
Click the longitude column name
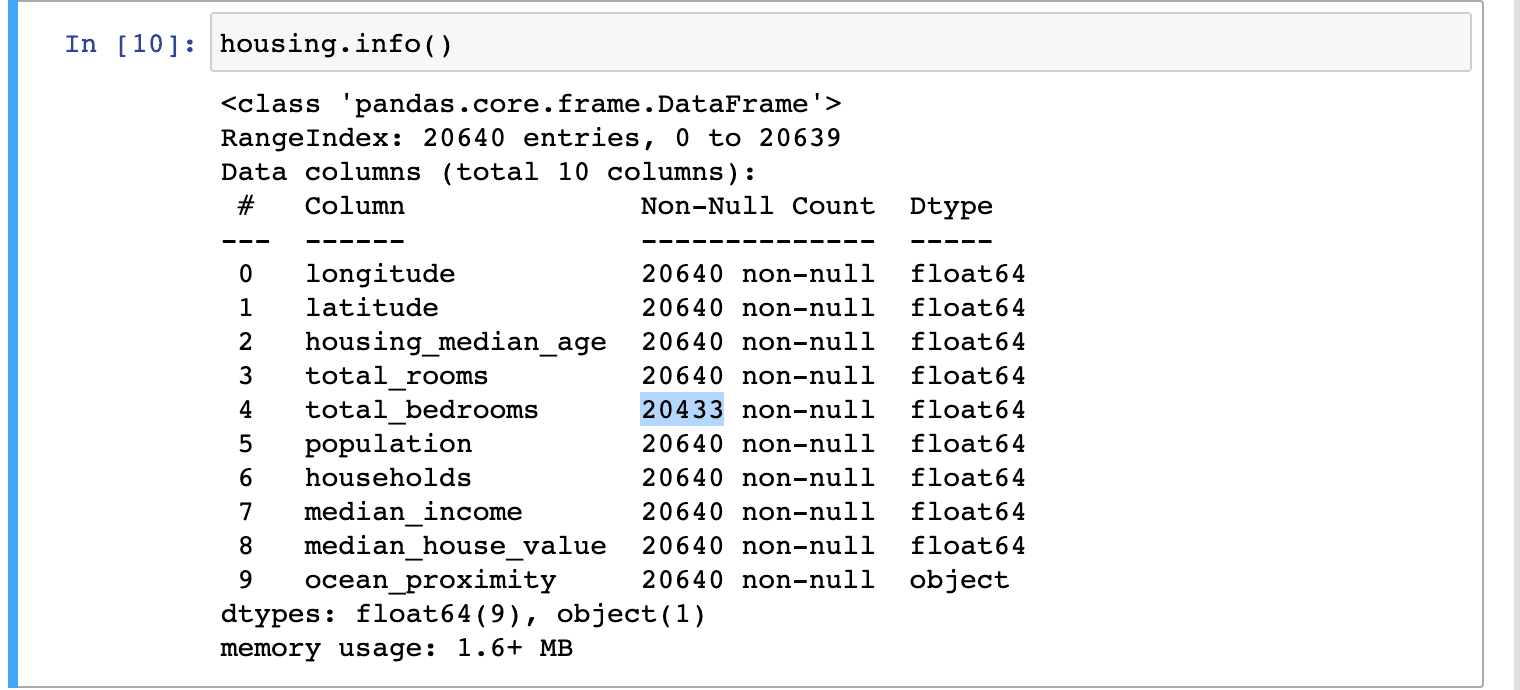[380, 274]
